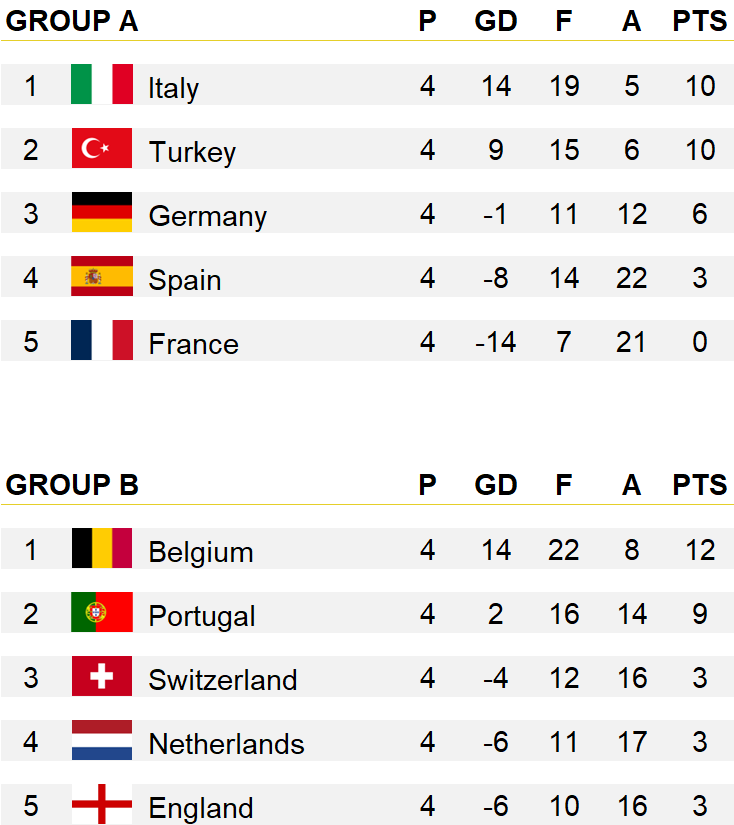
Task: Click the Turkey flag icon
Action: [x=102, y=148]
